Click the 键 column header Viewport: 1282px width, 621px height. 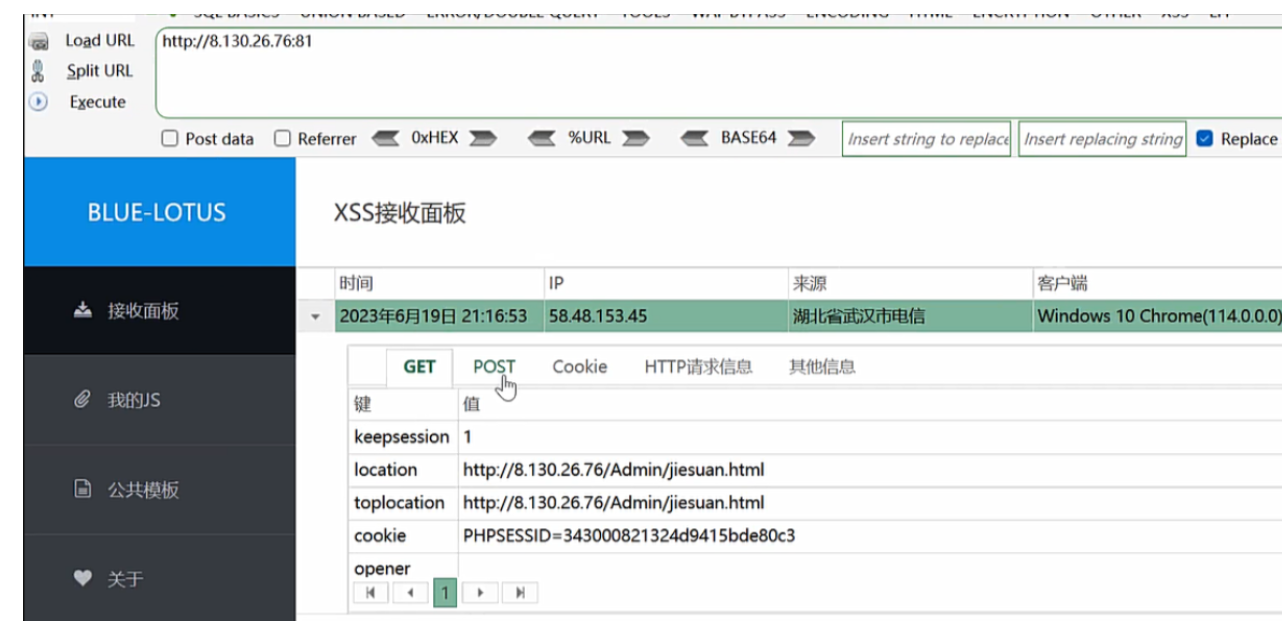click(x=403, y=404)
